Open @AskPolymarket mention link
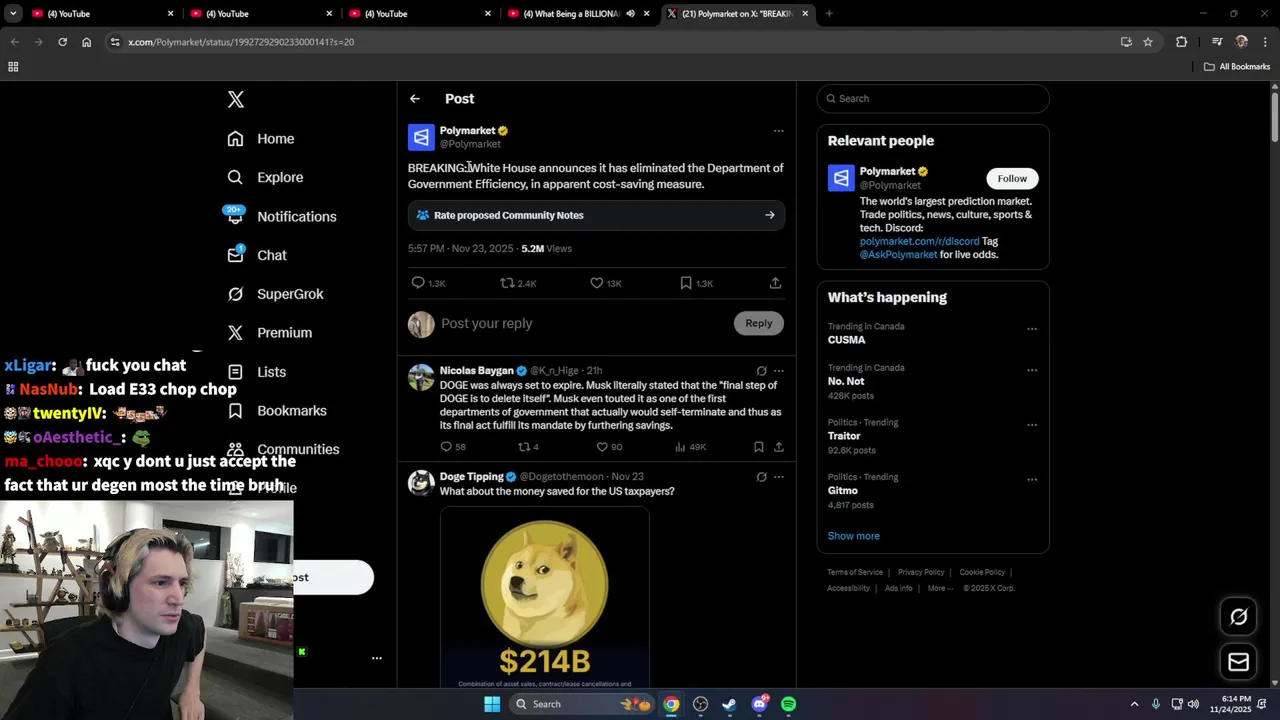1280x720 pixels. click(x=898, y=255)
